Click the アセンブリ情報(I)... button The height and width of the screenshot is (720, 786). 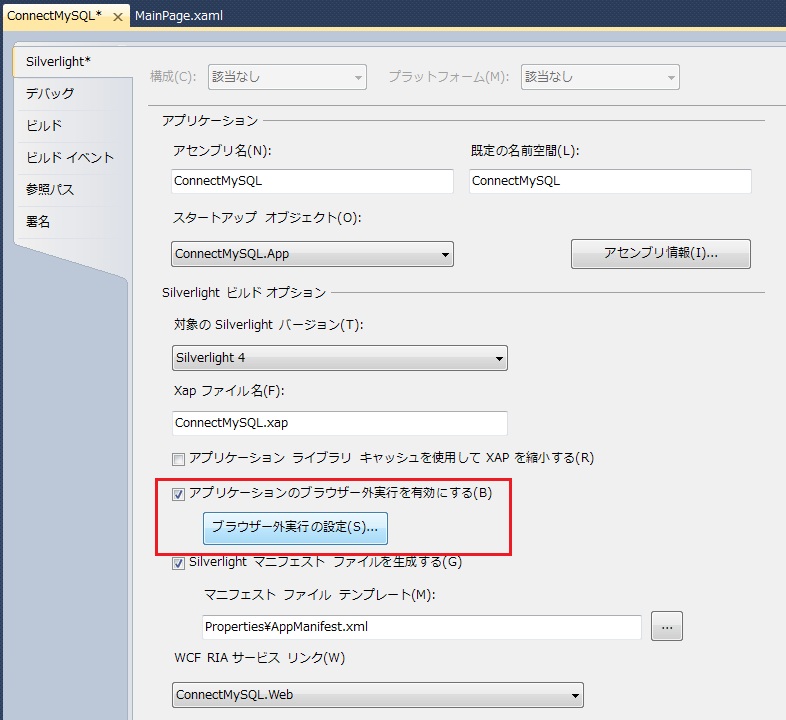(x=661, y=254)
